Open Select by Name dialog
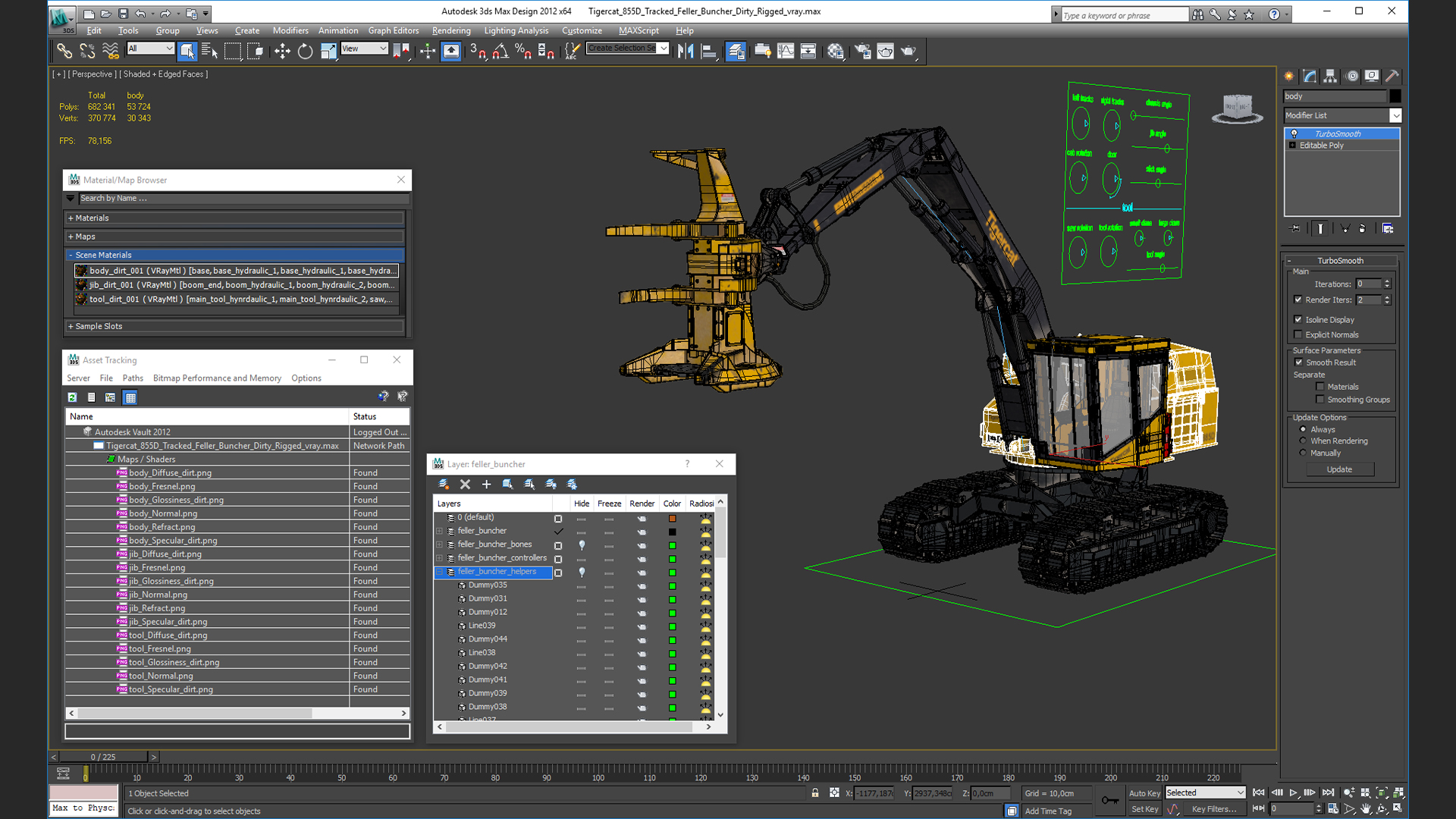1456x819 pixels. [x=209, y=51]
